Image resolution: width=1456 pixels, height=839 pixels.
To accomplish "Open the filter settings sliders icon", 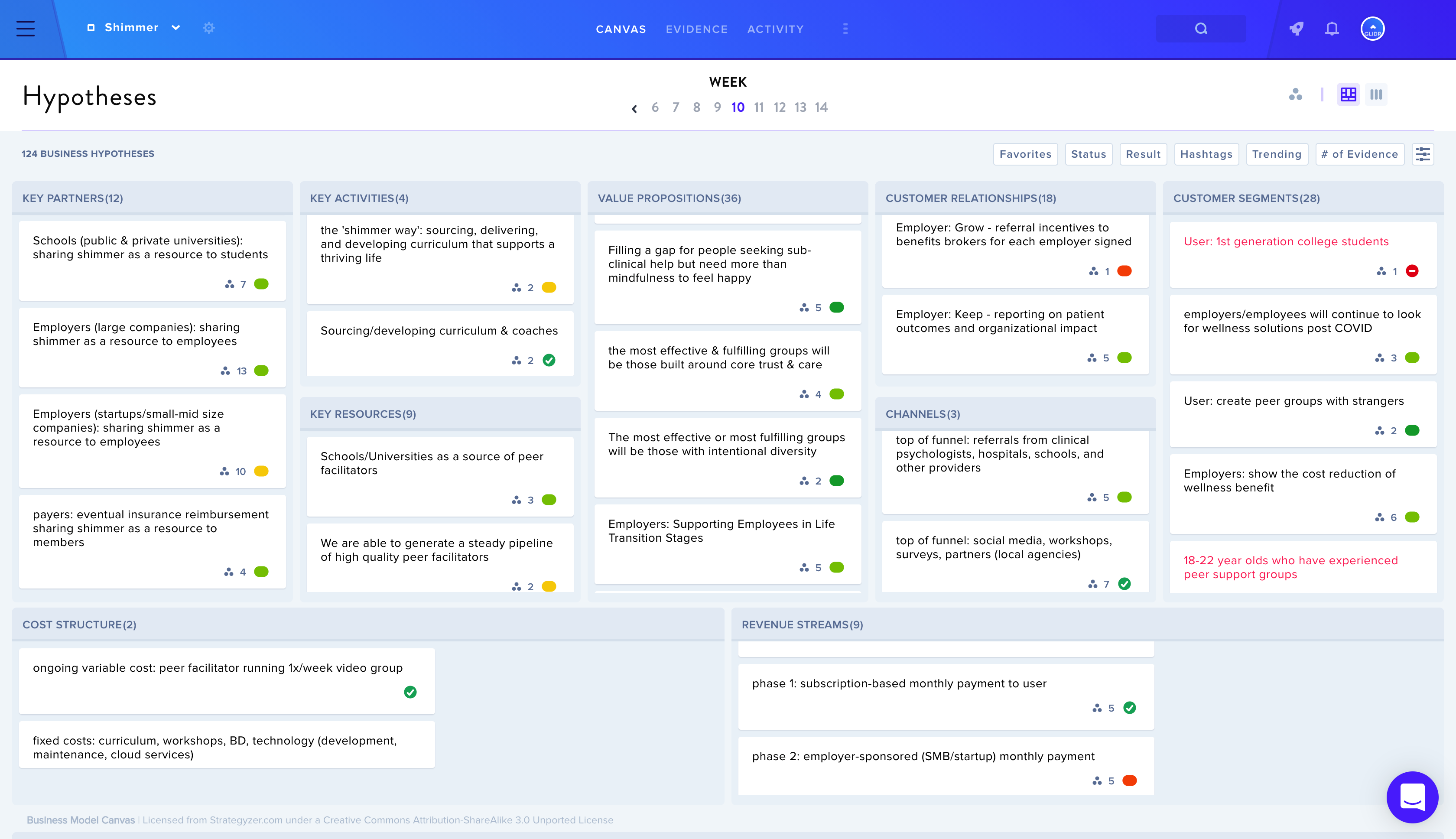I will tap(1423, 154).
